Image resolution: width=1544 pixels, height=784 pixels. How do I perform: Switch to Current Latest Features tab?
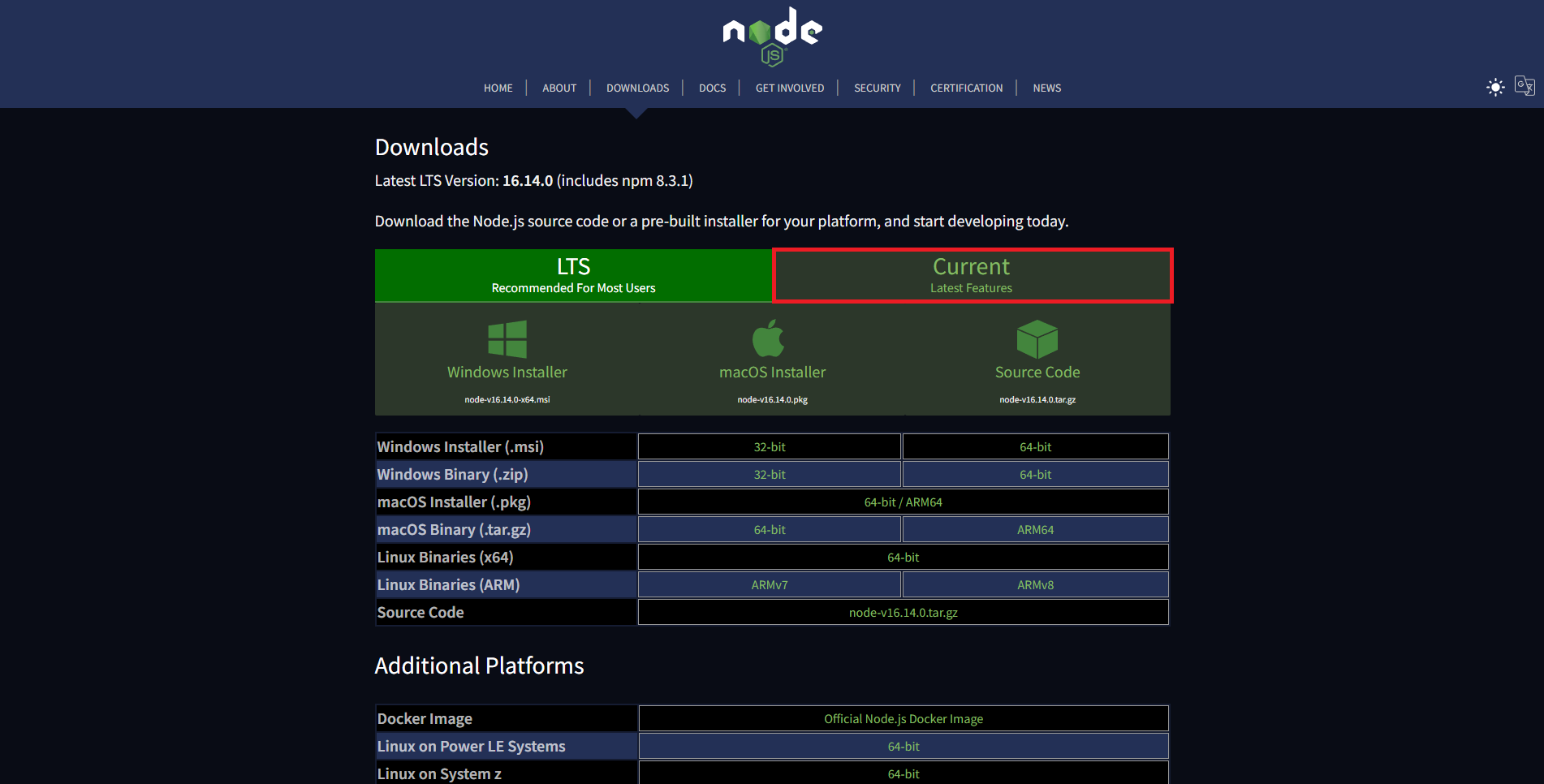click(972, 276)
